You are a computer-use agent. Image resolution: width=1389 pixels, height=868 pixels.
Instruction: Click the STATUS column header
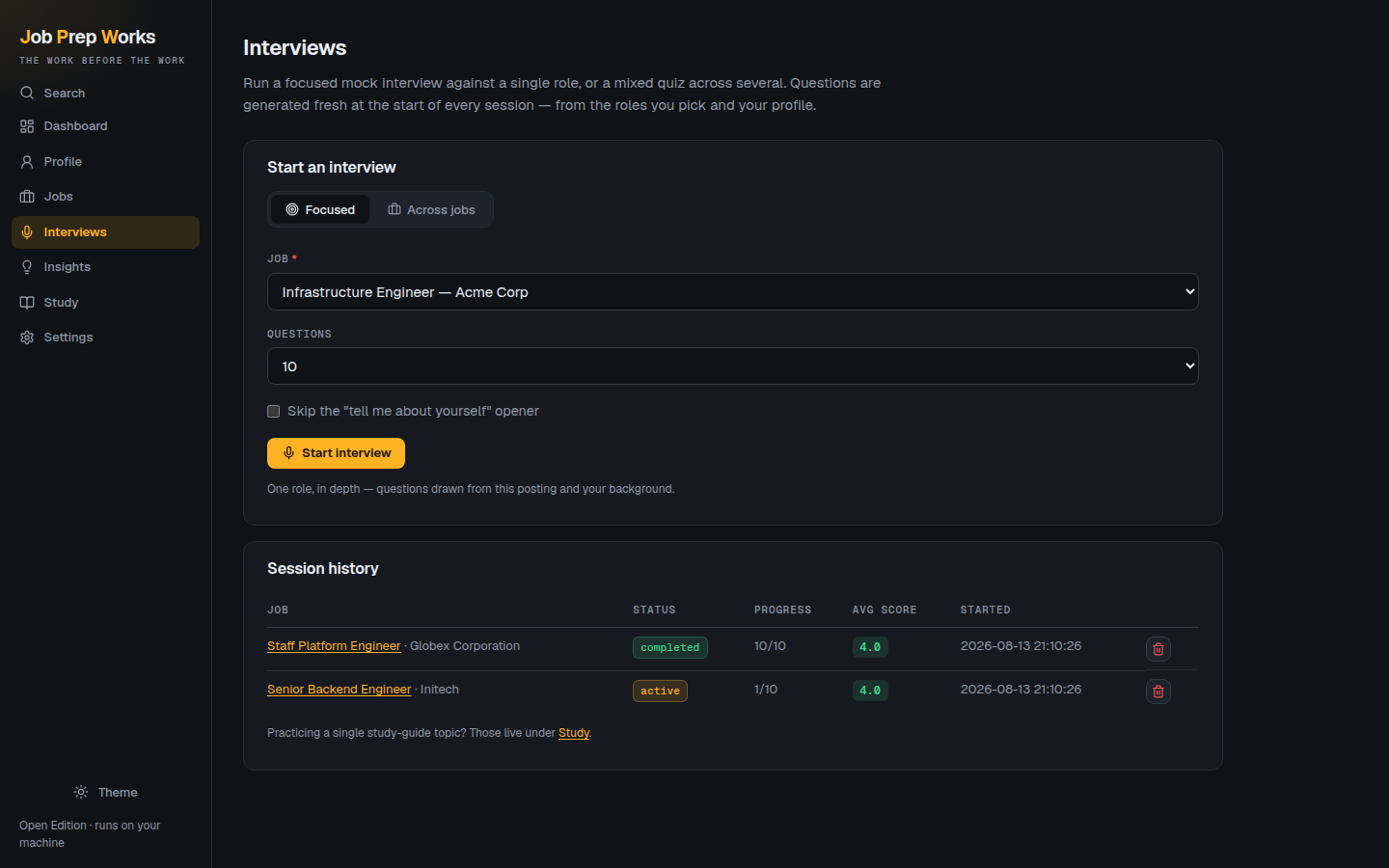654,610
